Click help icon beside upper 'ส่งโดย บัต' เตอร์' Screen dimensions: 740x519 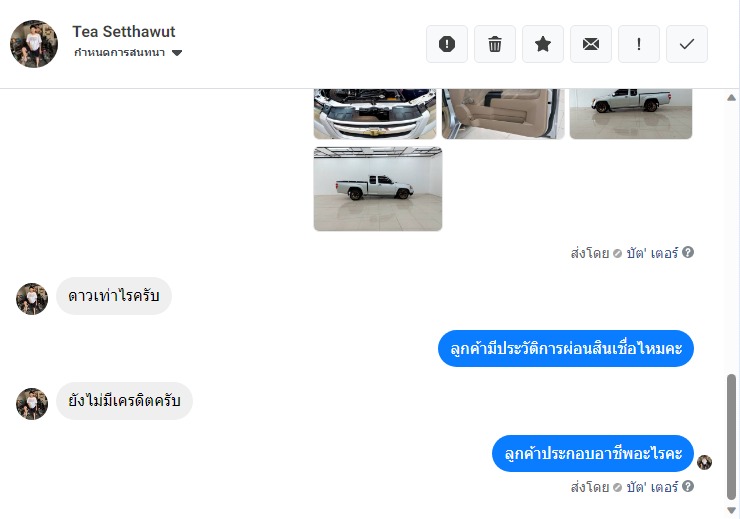tap(688, 252)
